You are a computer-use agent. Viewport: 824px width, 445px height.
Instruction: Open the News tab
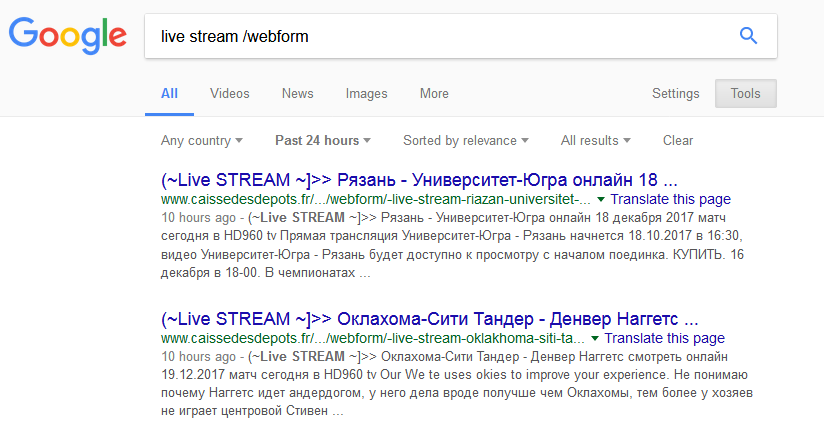click(297, 94)
